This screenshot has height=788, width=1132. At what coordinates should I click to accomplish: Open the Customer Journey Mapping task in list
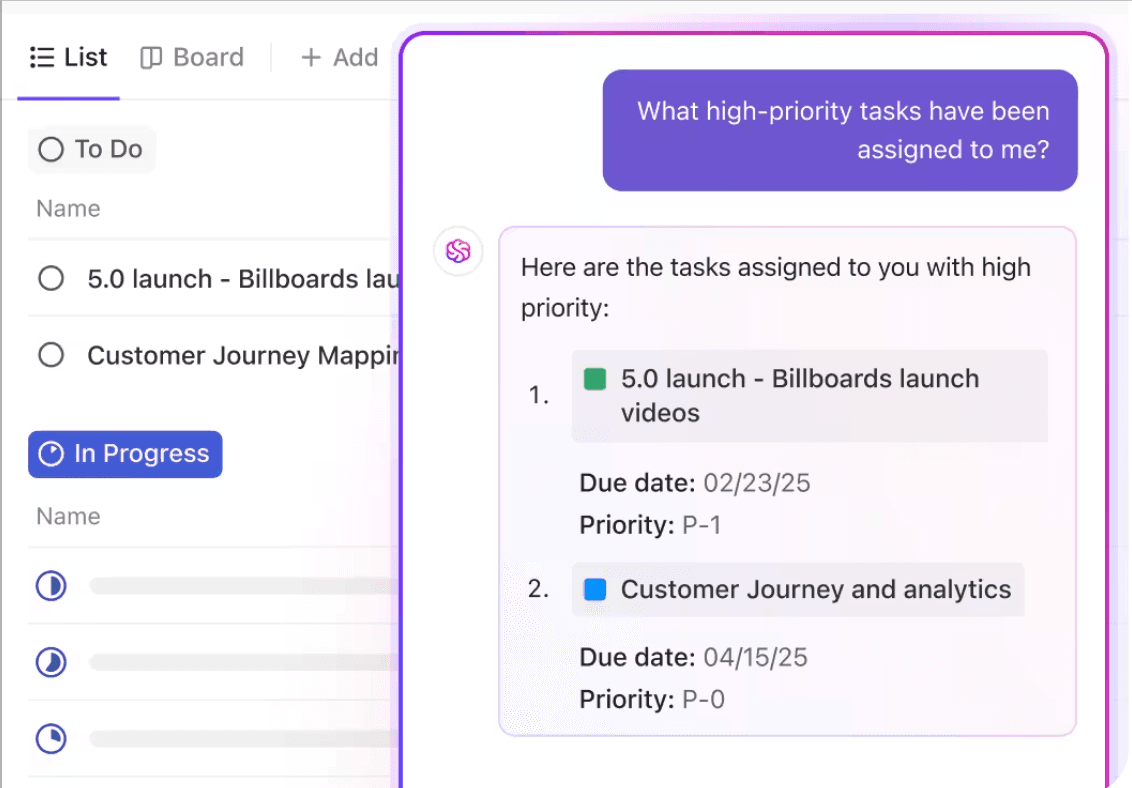pos(243,355)
